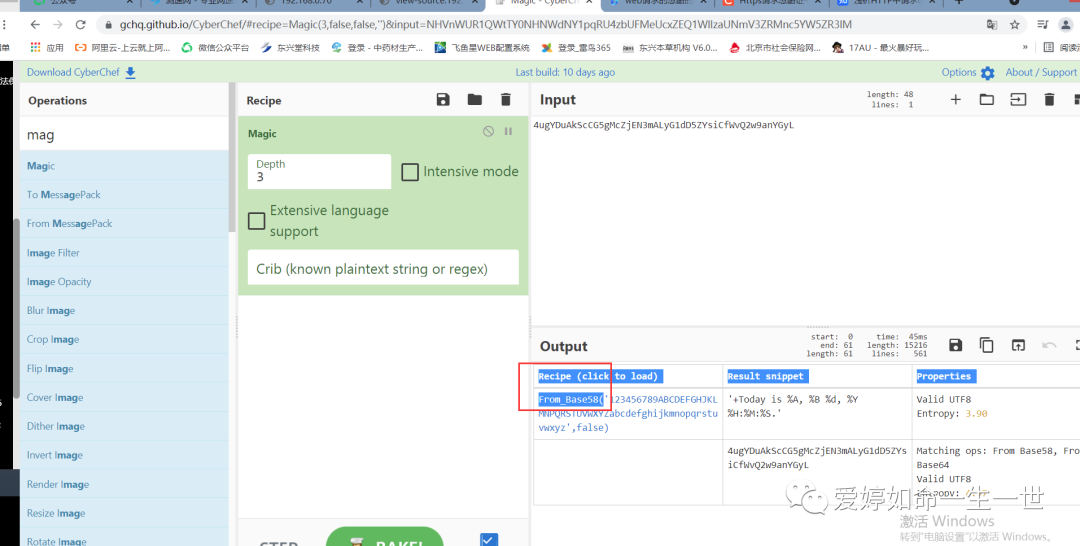Select To MessagePack operation
Image resolution: width=1080 pixels, height=546 pixels.
click(x=124, y=195)
